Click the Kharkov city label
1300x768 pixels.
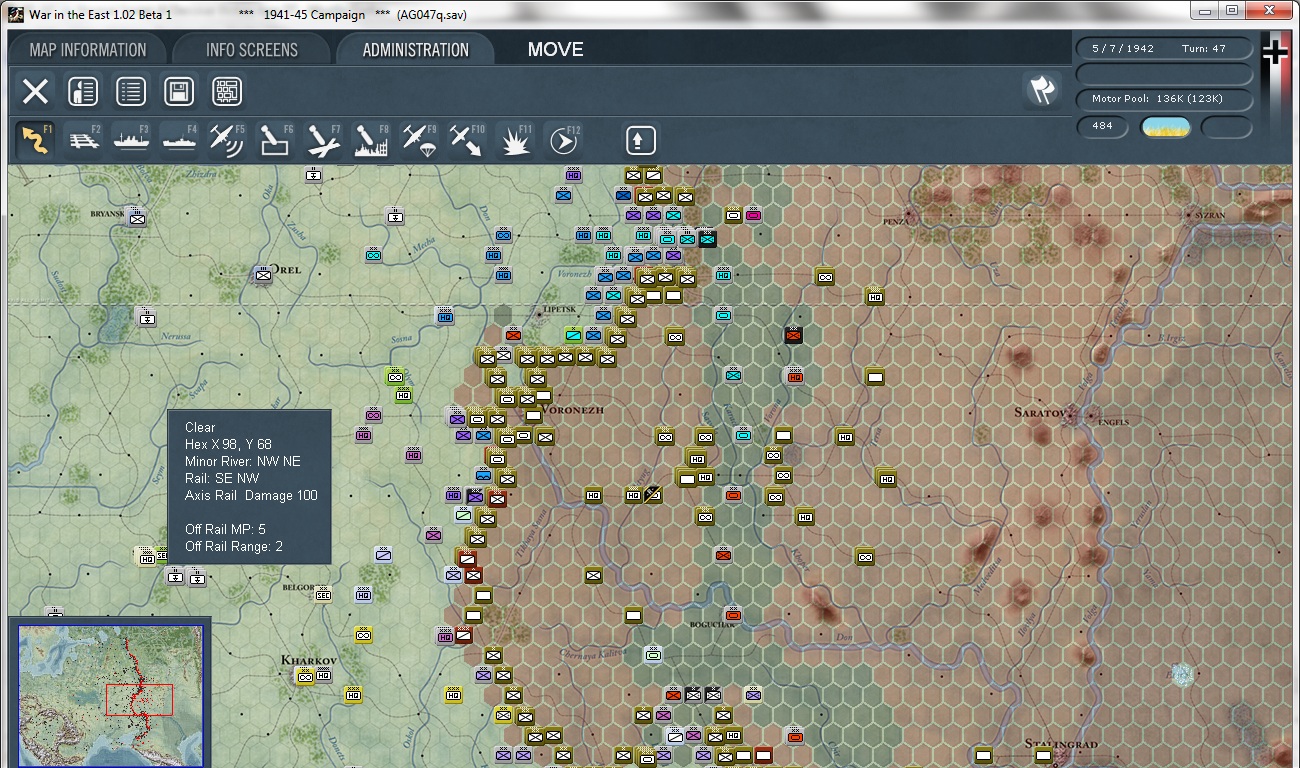(x=309, y=660)
